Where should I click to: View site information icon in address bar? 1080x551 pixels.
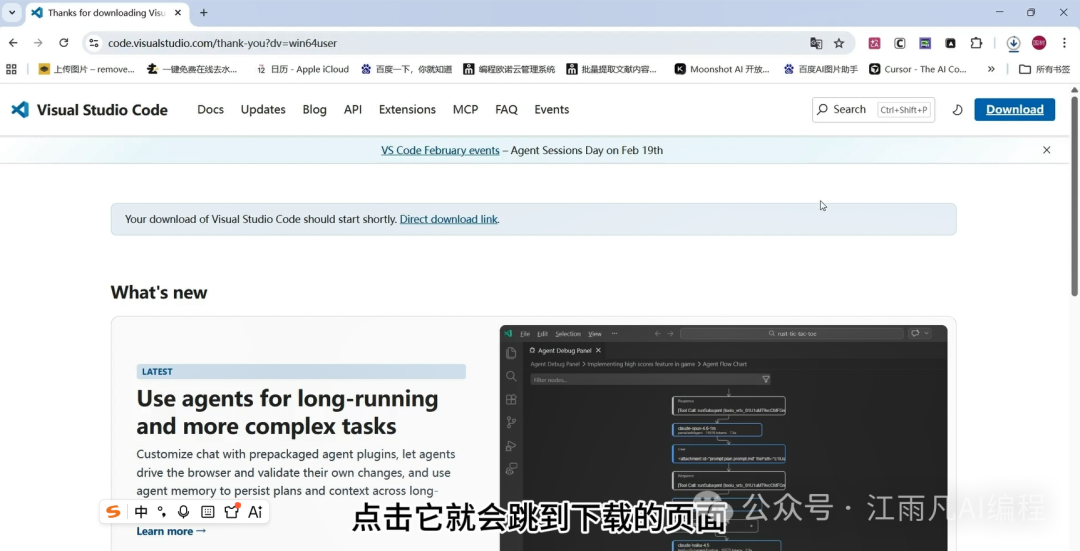[x=94, y=43]
